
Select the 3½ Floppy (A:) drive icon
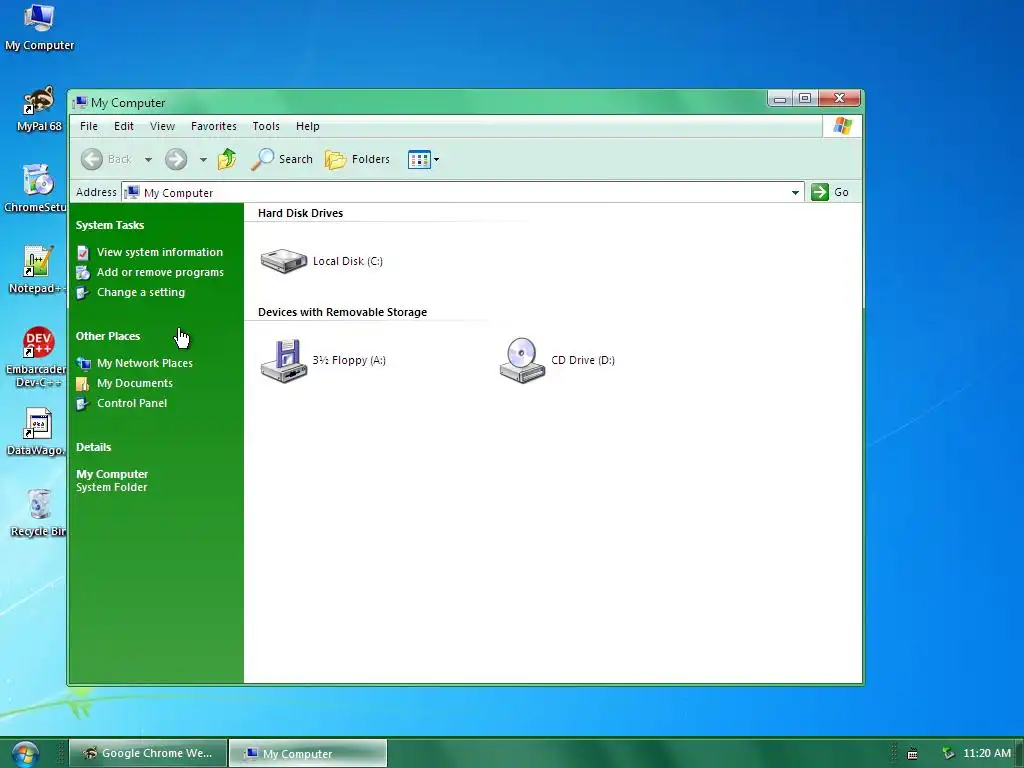(283, 360)
